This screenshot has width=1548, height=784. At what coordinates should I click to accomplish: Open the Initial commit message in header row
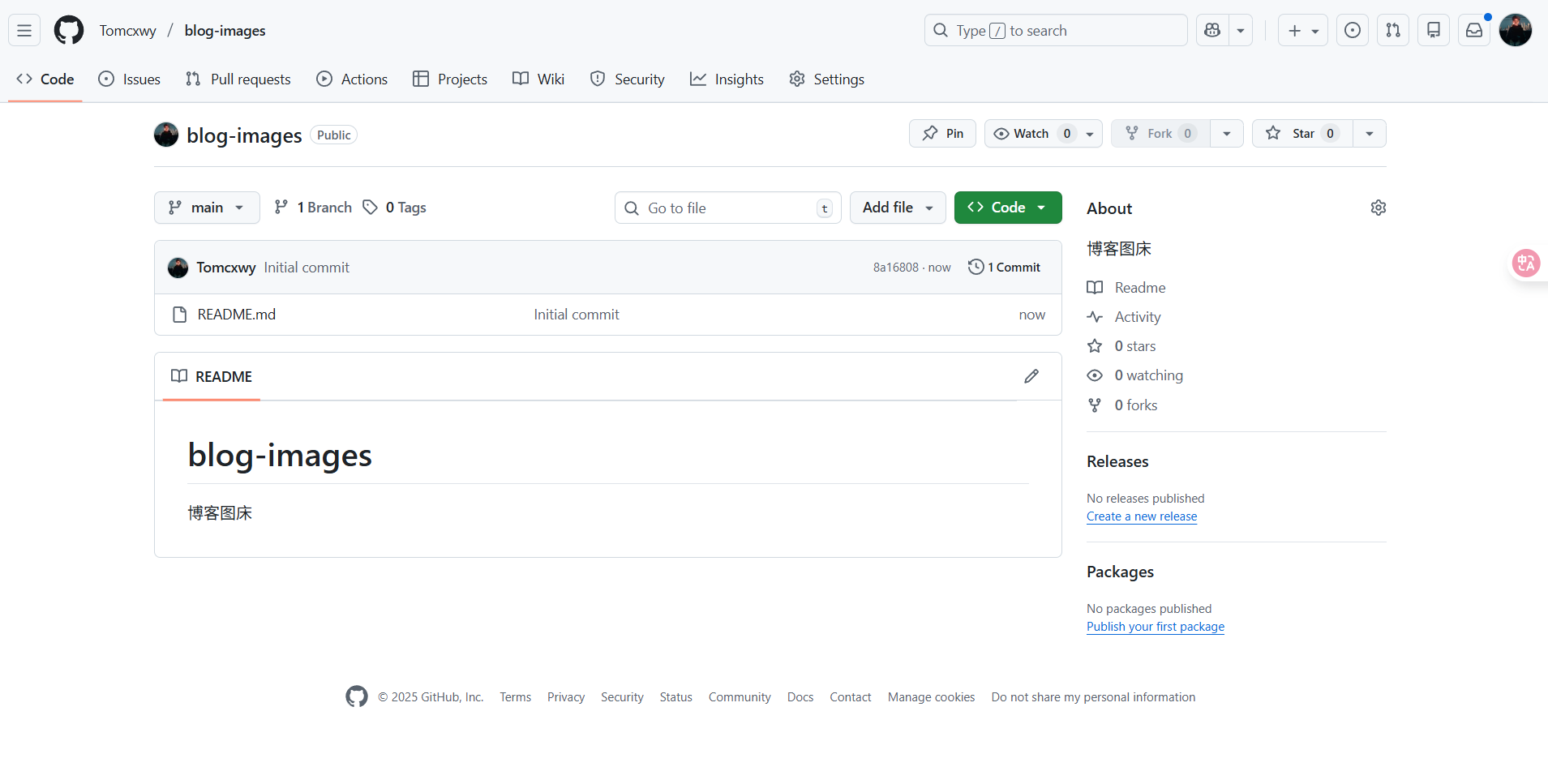[x=307, y=268]
